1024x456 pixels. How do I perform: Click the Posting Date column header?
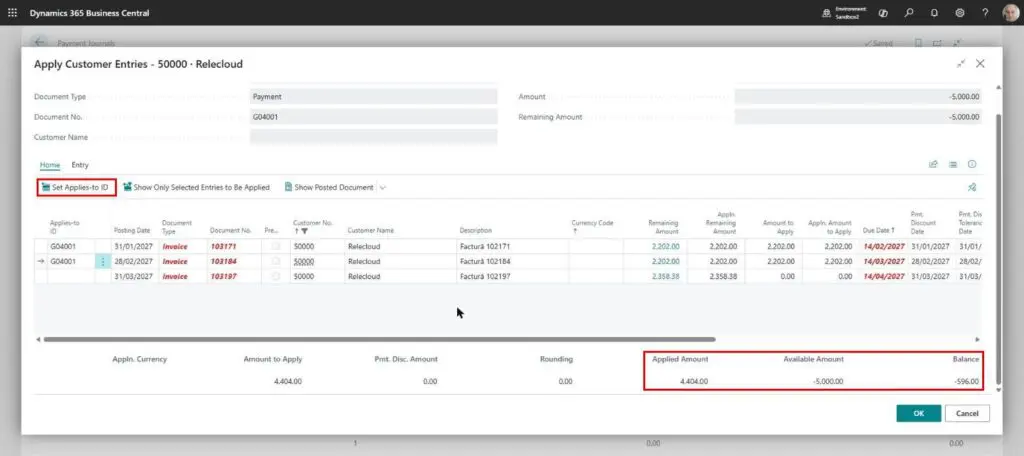click(132, 231)
